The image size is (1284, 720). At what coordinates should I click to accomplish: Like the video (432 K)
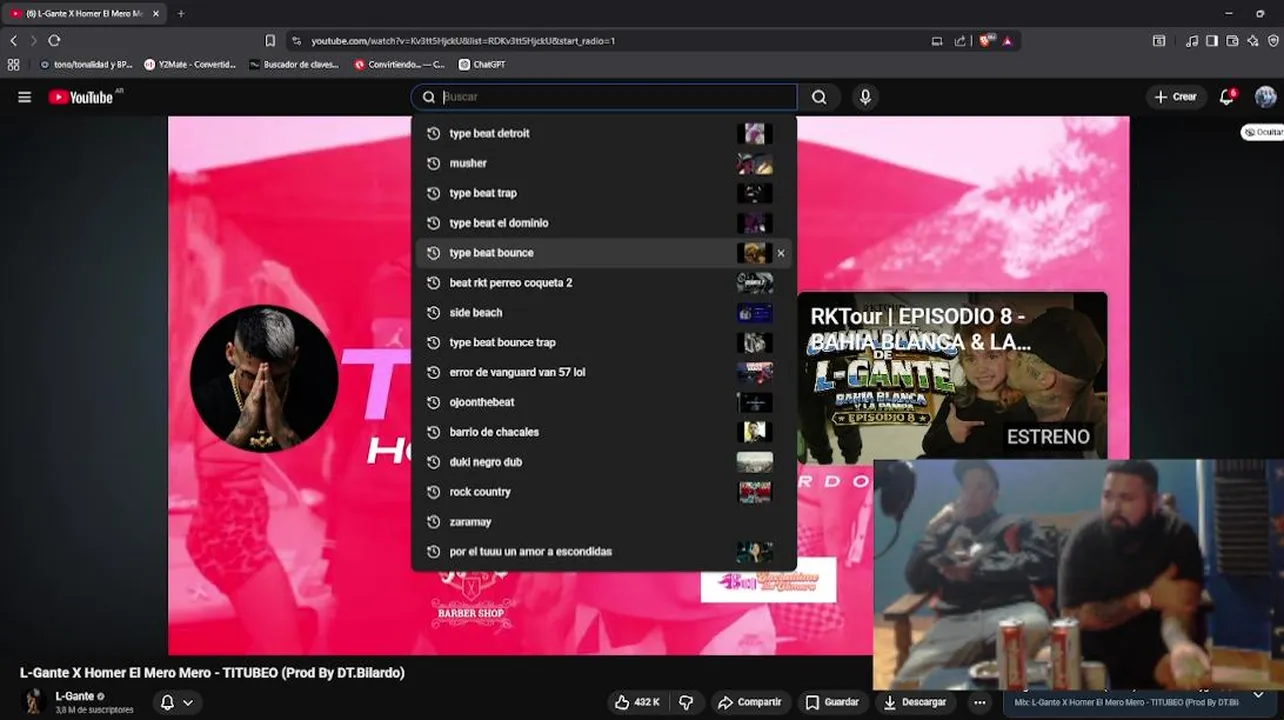point(637,702)
